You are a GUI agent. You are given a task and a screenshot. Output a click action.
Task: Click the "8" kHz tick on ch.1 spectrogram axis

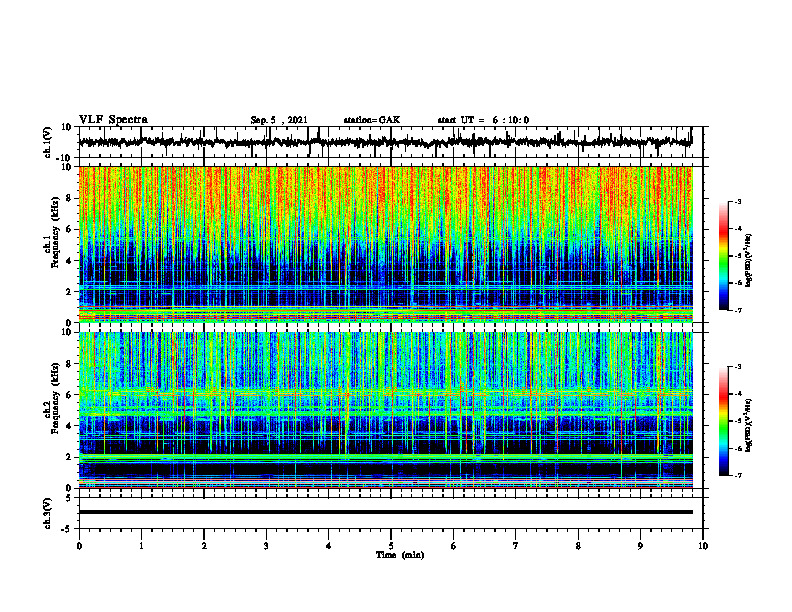pyautogui.click(x=70, y=198)
